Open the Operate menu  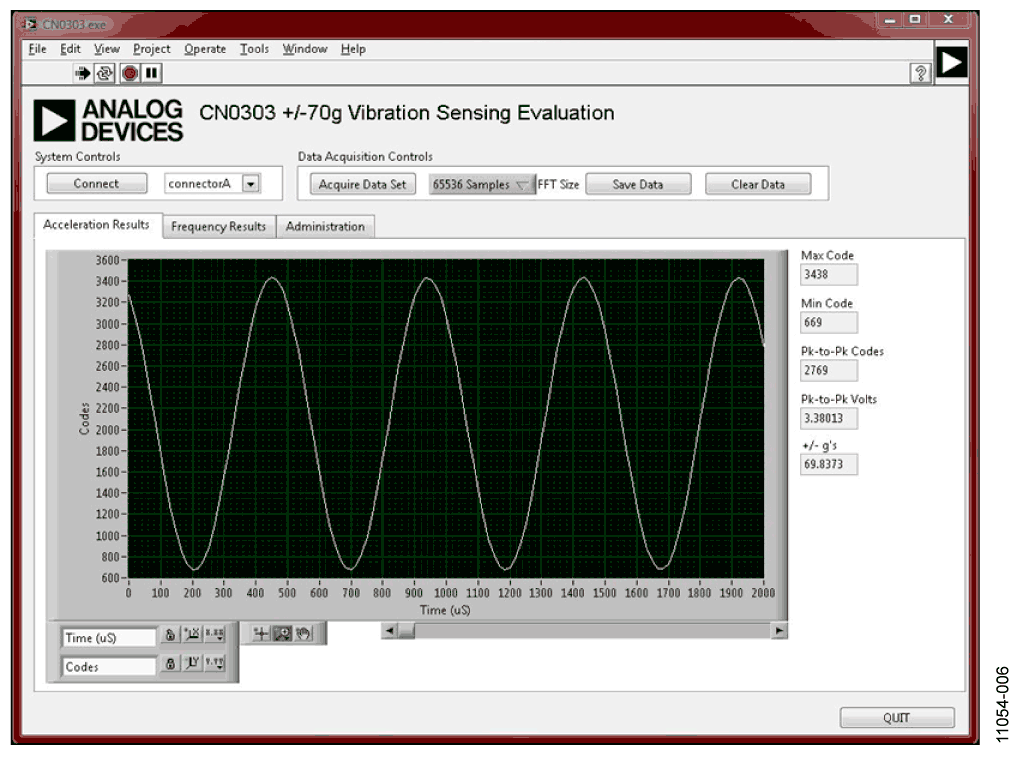[205, 49]
